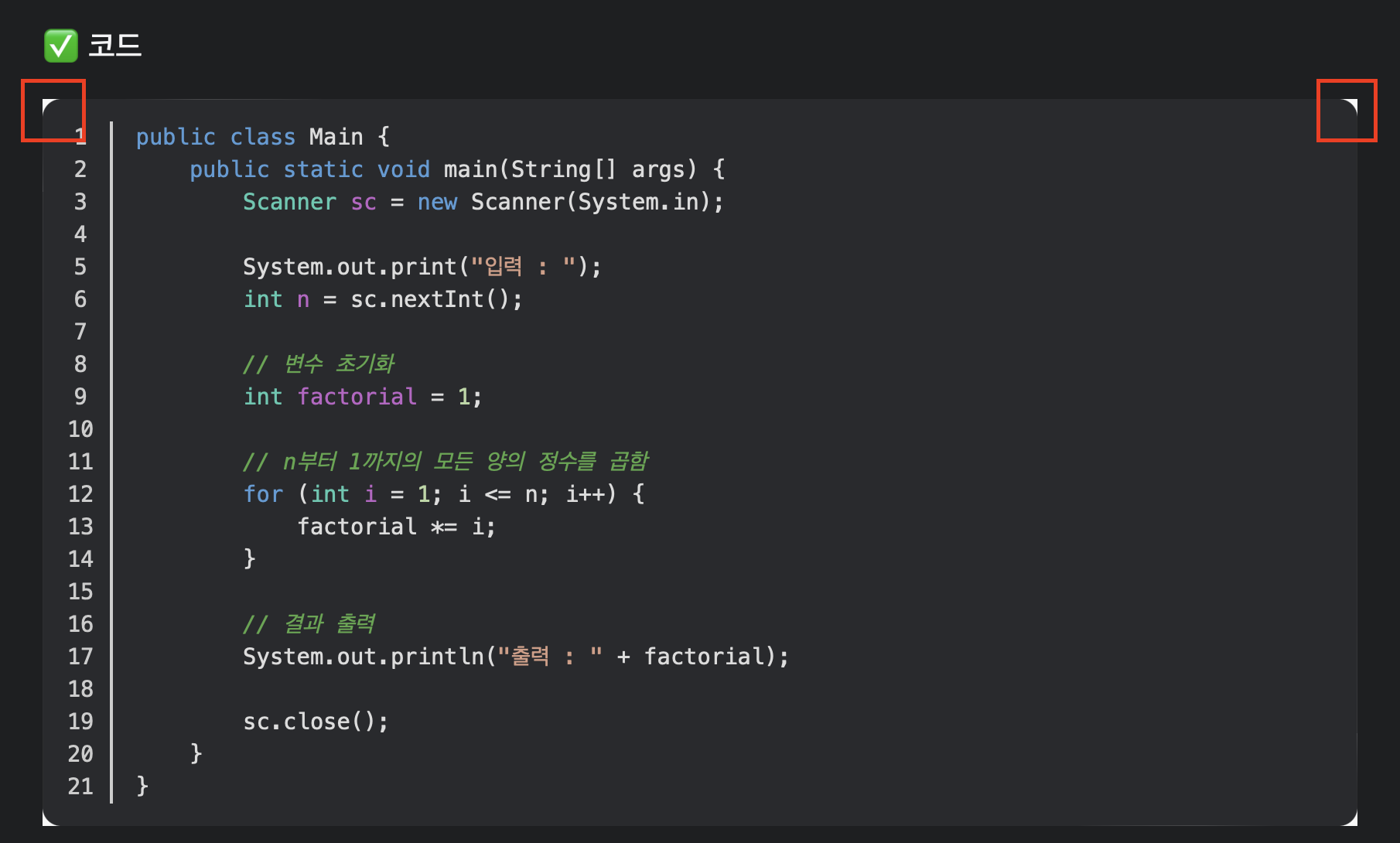Click line number 21 in gutter
Screen dimensions: 1400x843
coord(80,787)
